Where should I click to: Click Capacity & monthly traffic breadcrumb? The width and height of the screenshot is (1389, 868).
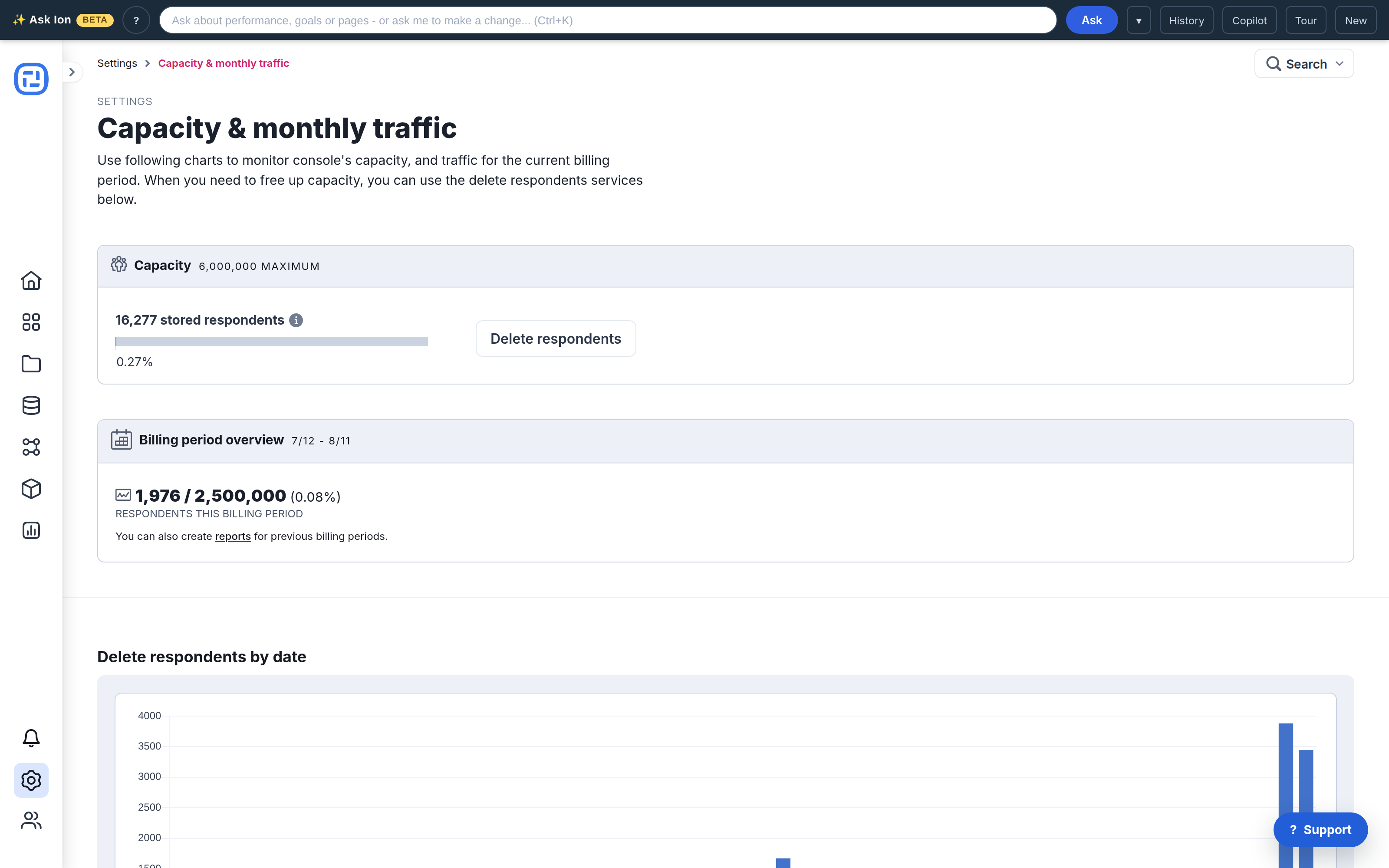pos(223,63)
